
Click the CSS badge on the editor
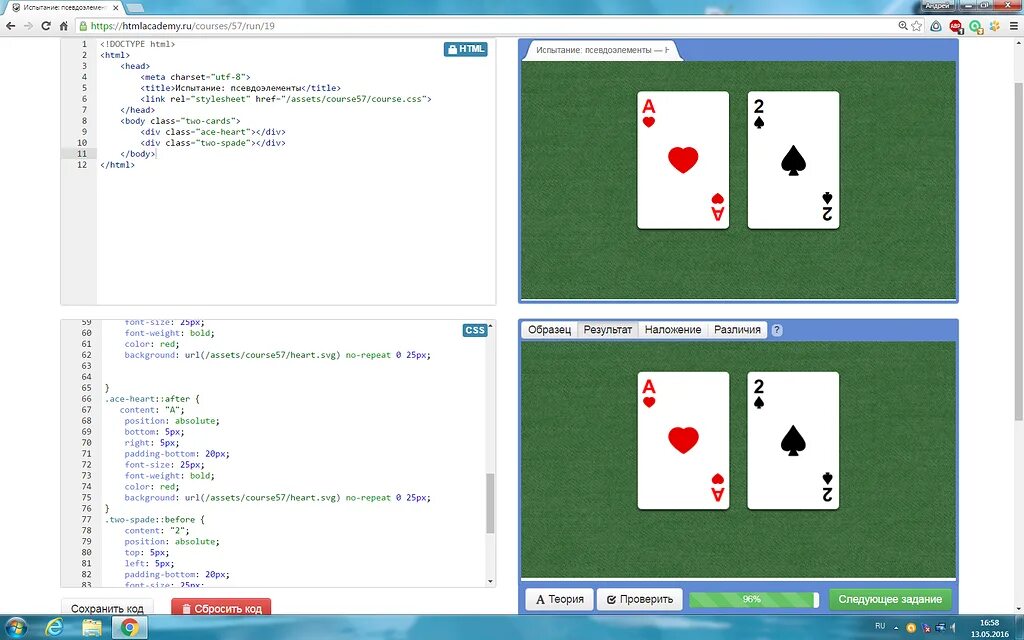[x=475, y=330]
